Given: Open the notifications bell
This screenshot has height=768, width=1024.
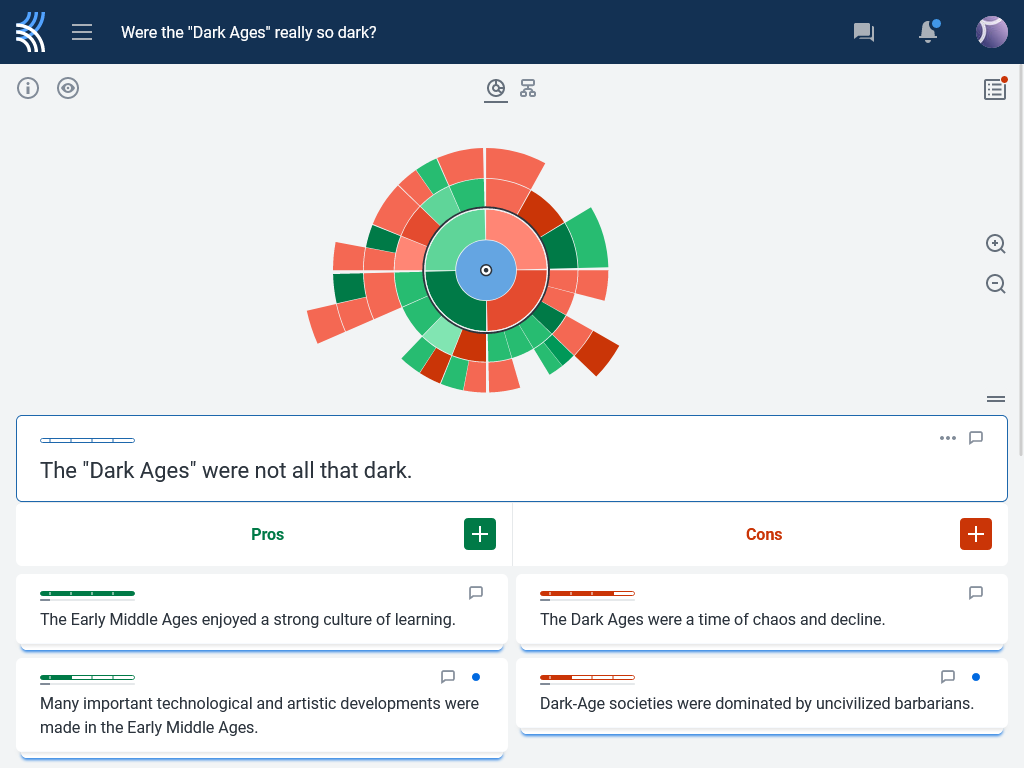Looking at the screenshot, I should [928, 32].
